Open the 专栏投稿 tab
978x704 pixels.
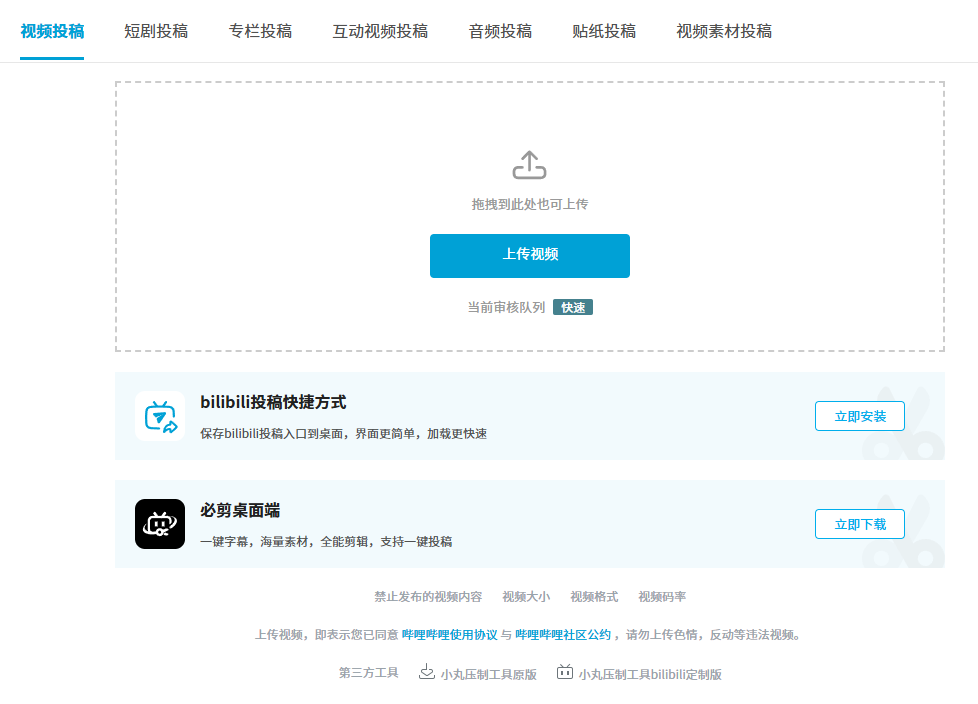coord(260,31)
